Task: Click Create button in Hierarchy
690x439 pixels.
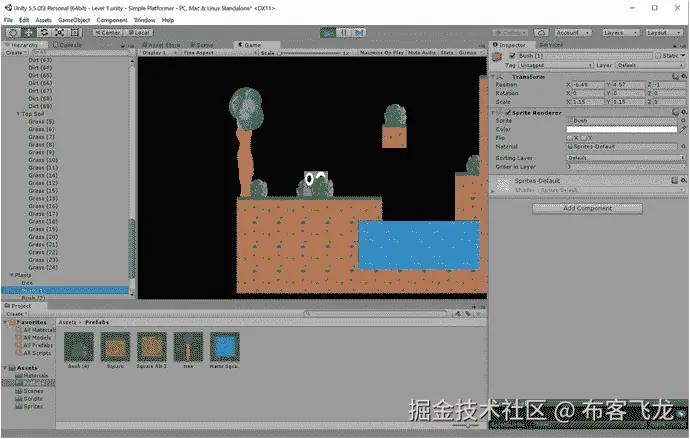Action: (x=15, y=52)
